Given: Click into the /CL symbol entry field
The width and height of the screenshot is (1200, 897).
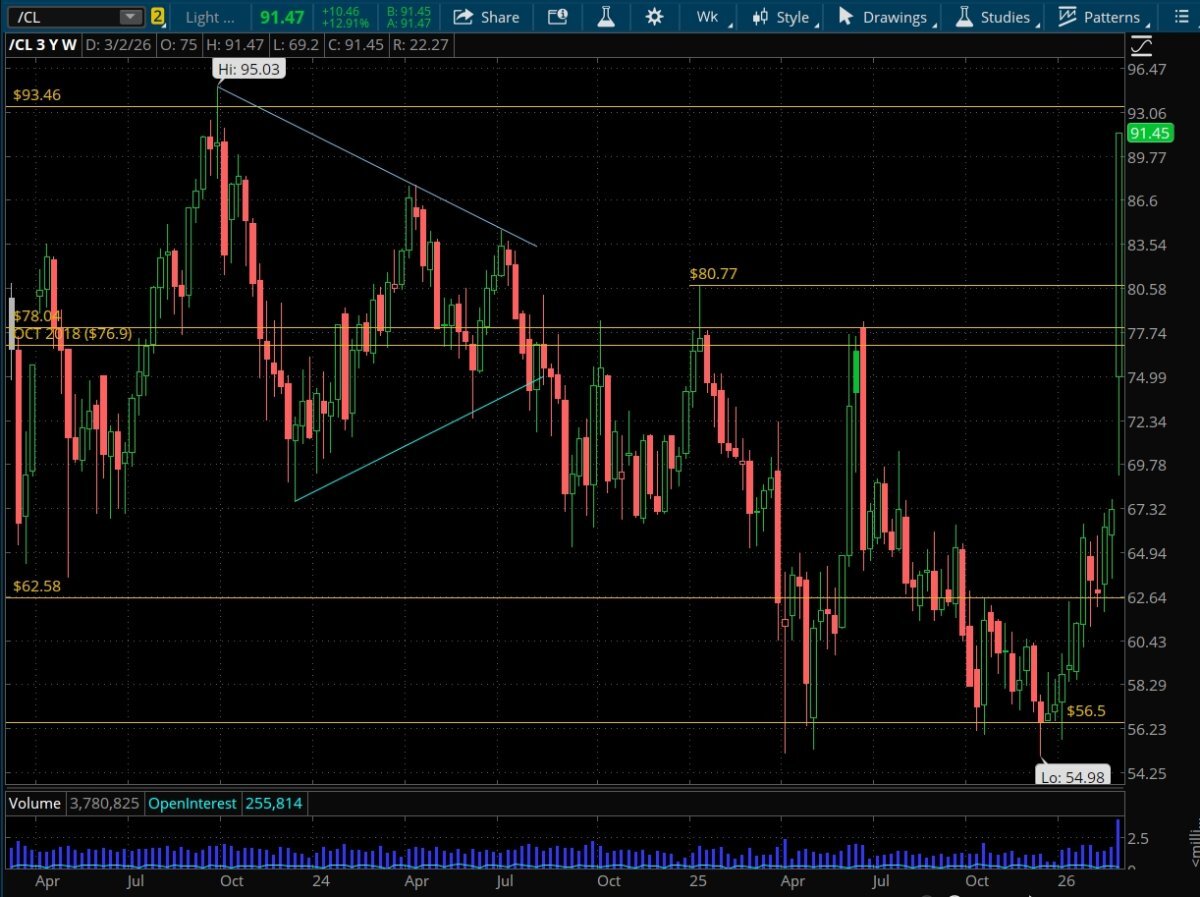Looking at the screenshot, I should pyautogui.click(x=60, y=17).
